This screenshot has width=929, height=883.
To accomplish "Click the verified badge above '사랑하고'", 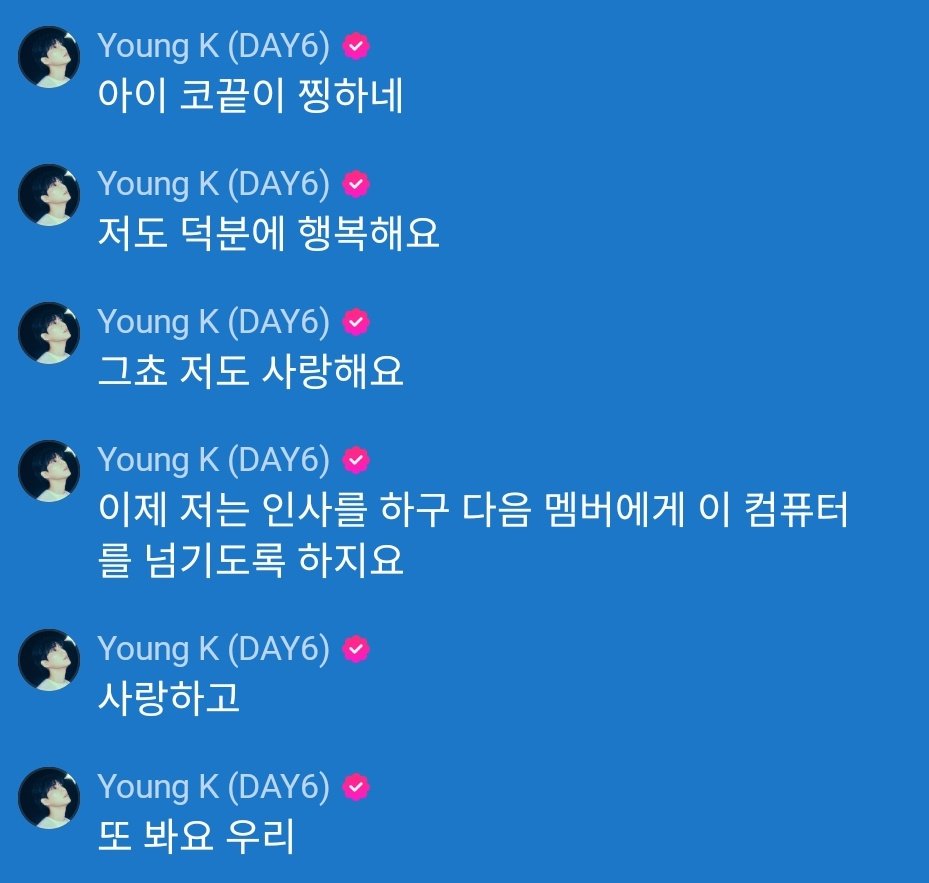I will [x=356, y=649].
